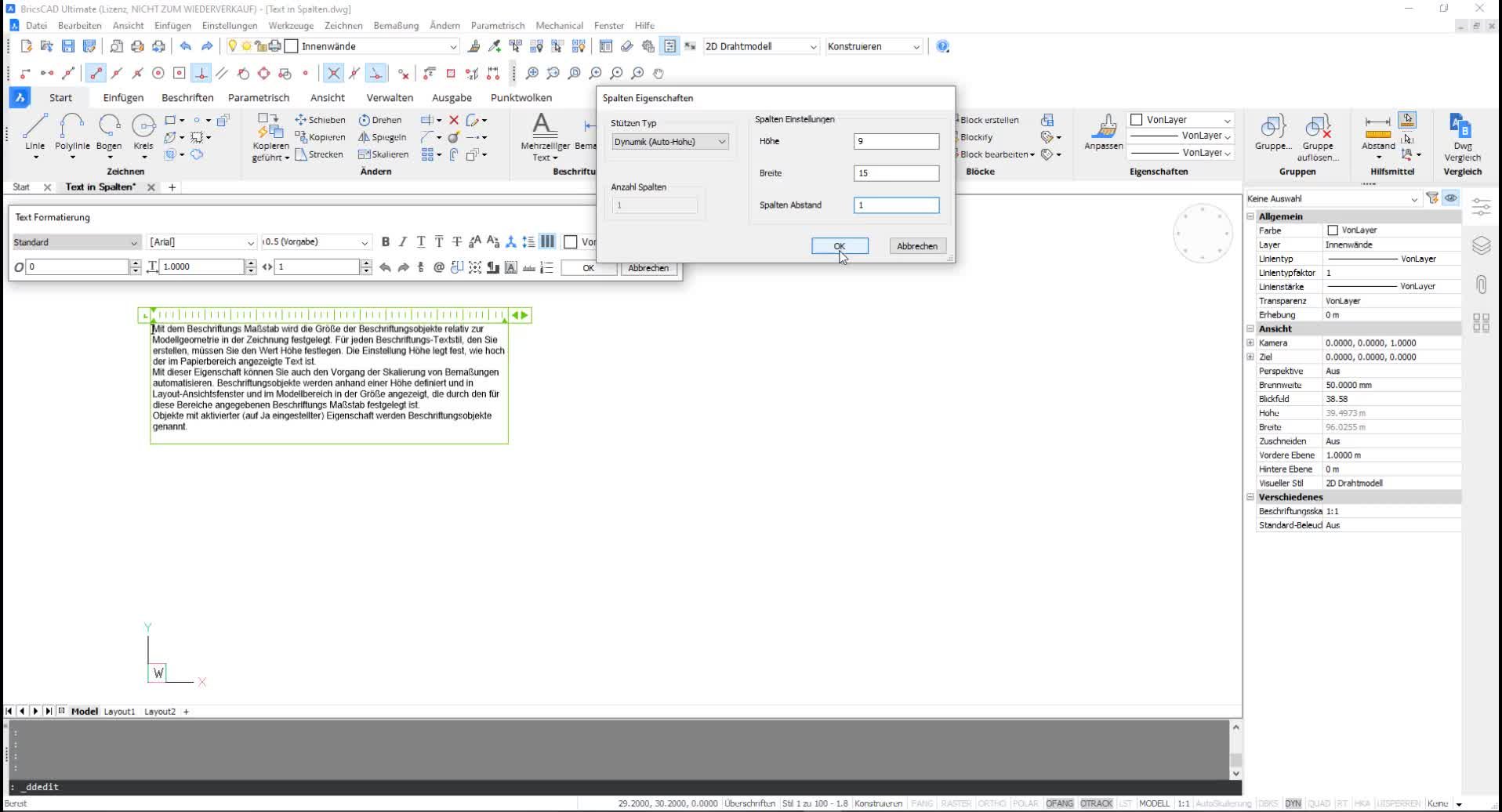Click the Gruppe auflösen icon
The image size is (1502, 812).
(x=1318, y=137)
